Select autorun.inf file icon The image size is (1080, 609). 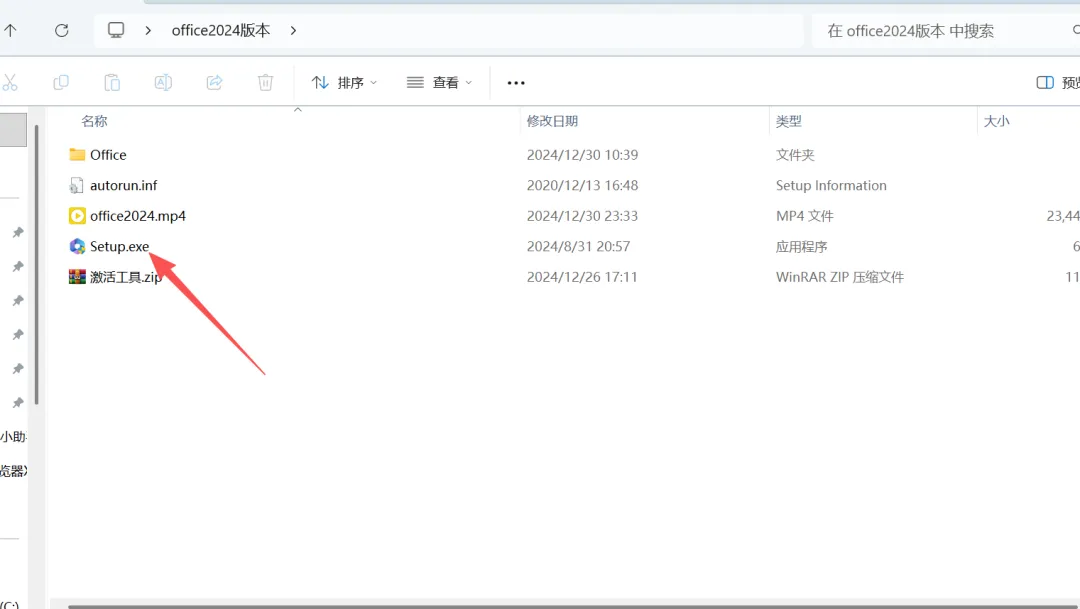[x=76, y=185]
